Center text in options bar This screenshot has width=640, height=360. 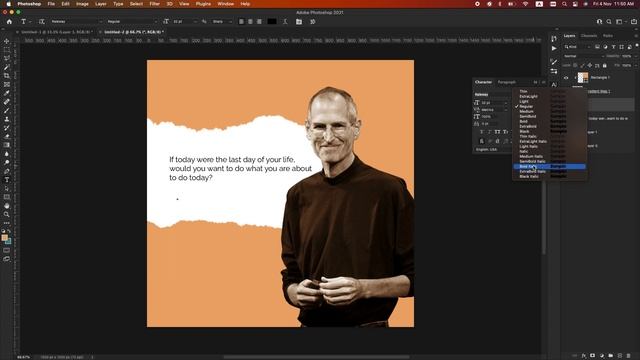coord(250,22)
